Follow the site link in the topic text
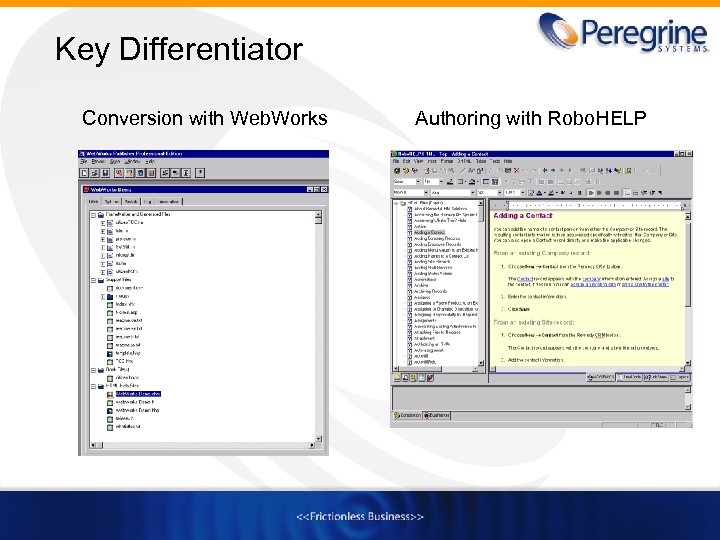This screenshot has width=720, height=540. tap(665, 279)
